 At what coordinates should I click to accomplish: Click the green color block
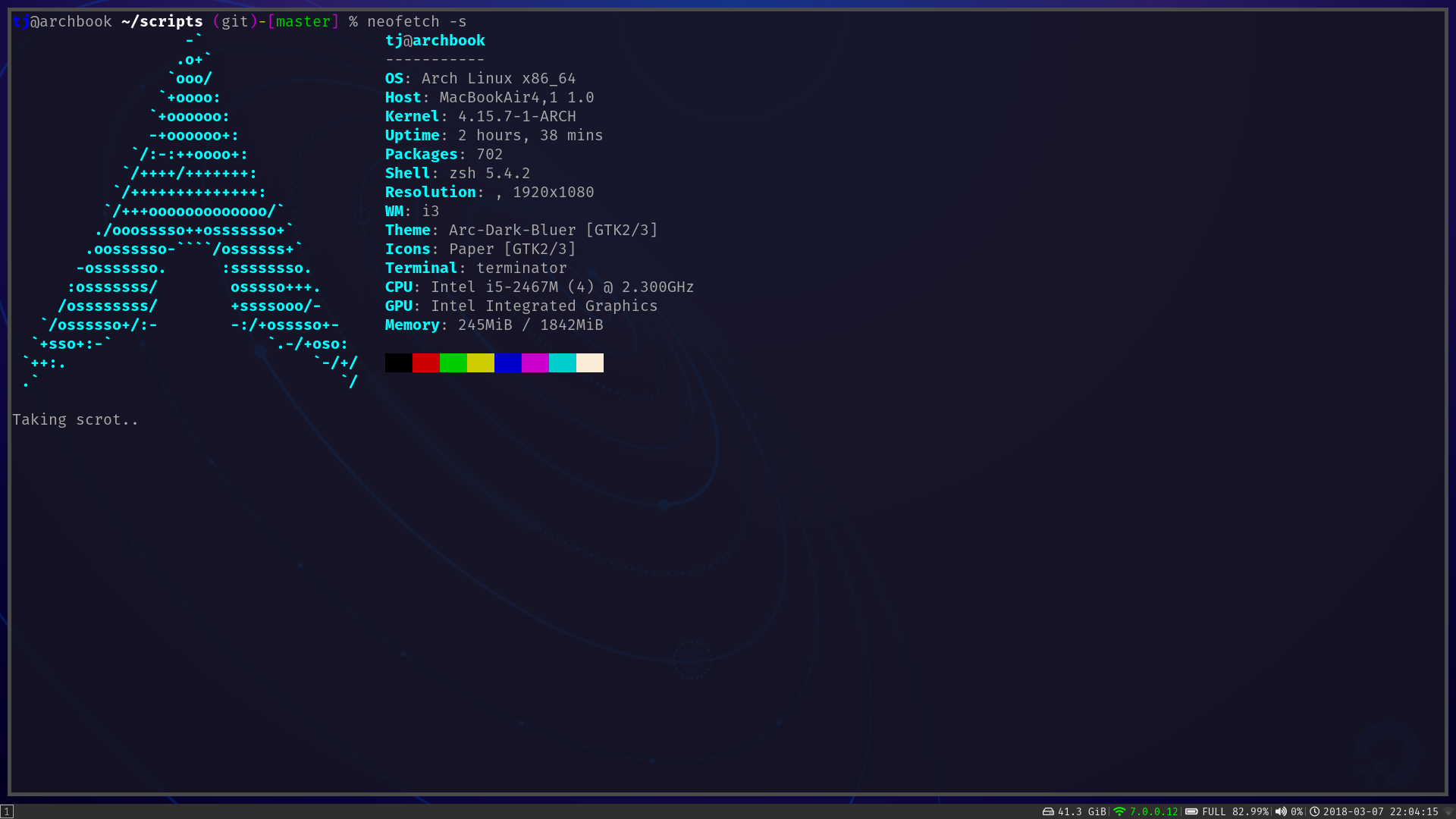click(453, 362)
